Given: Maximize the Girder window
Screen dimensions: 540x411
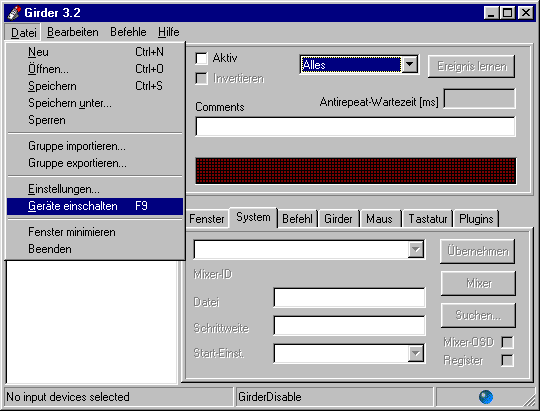Looking at the screenshot, I should (507, 13).
